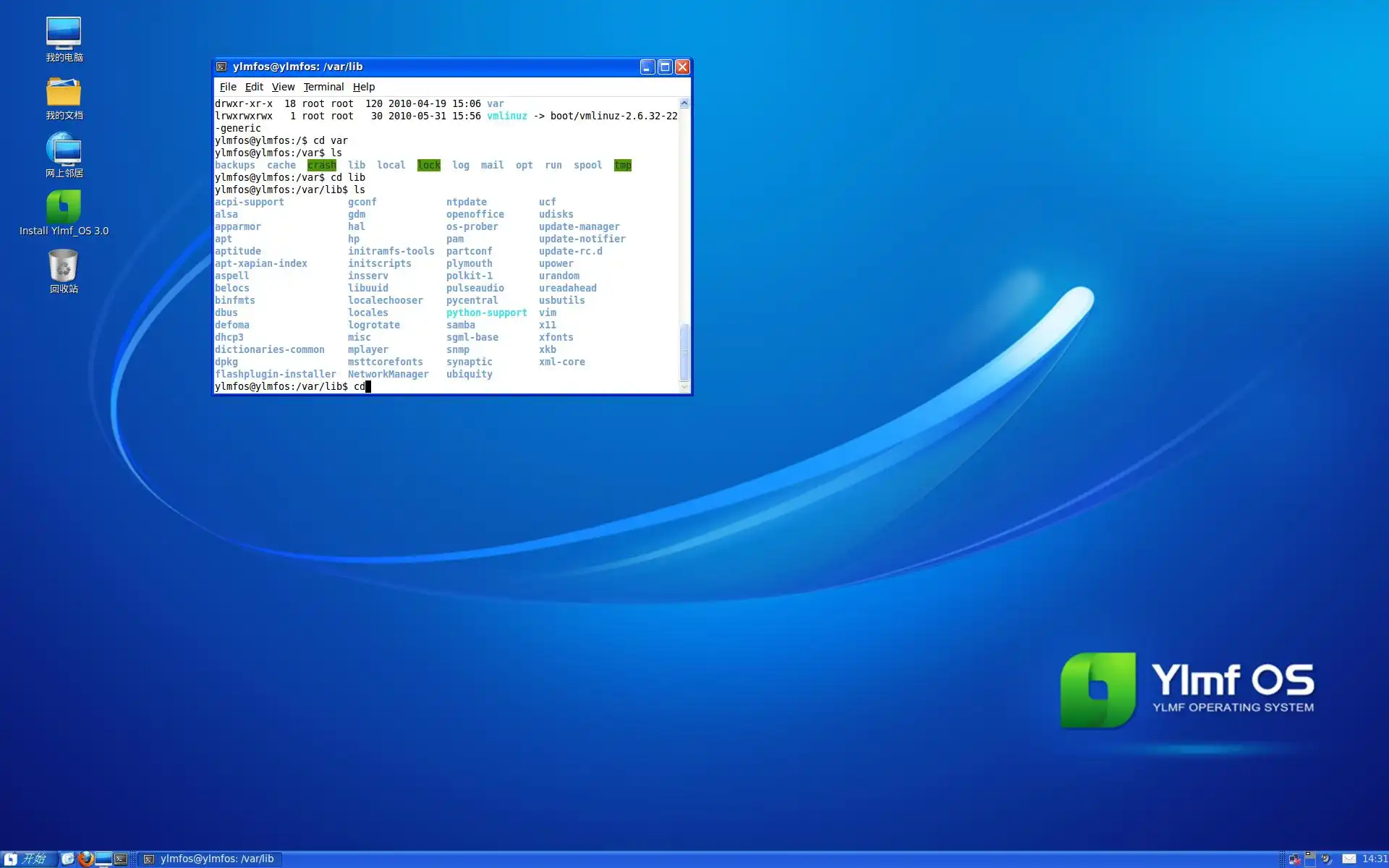
Task: Click the terminal launcher in quick launch
Action: pyautogui.click(x=121, y=859)
